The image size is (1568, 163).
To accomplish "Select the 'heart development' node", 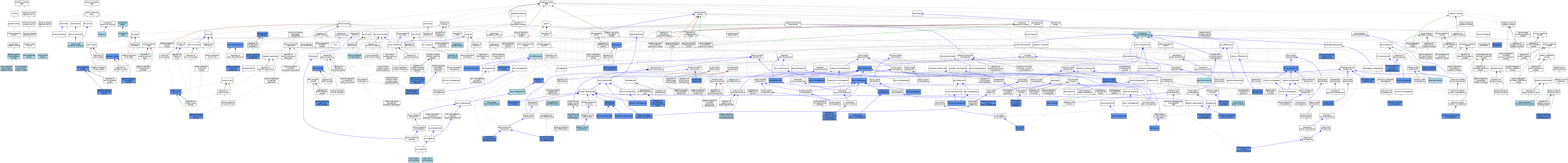I will 865,68.
